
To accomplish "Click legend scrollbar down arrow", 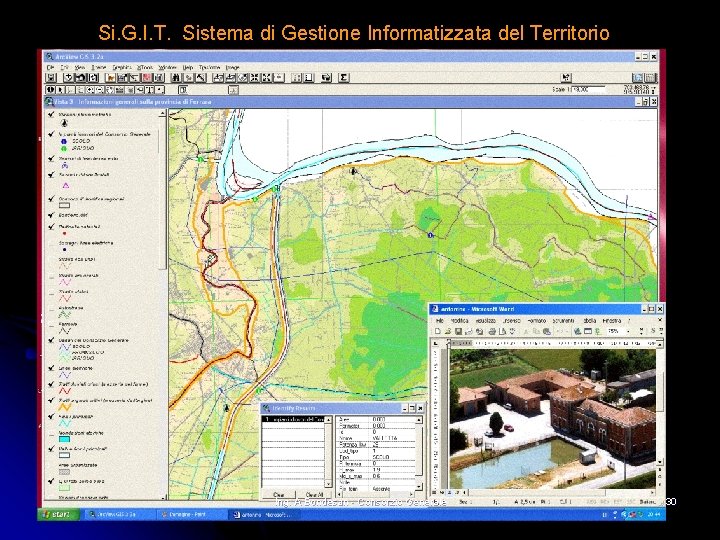I will click(163, 496).
